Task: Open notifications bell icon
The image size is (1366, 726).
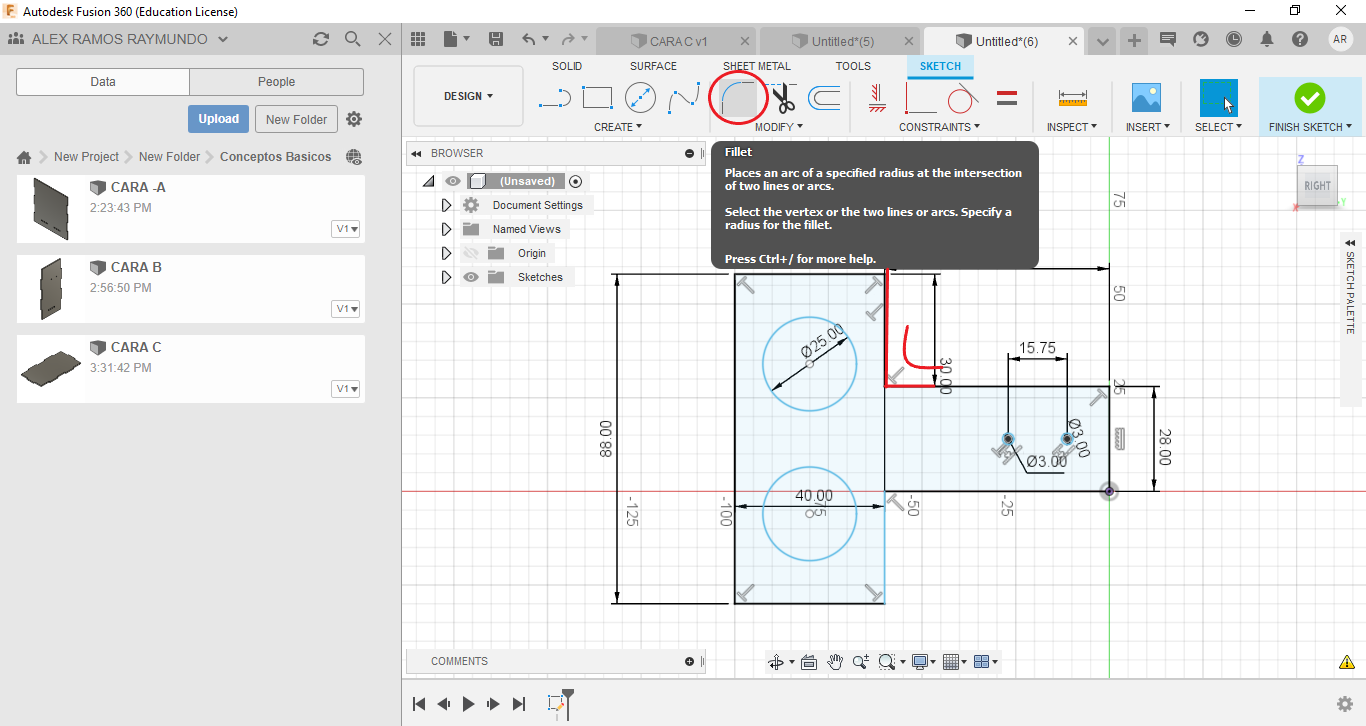Action: (x=1267, y=39)
